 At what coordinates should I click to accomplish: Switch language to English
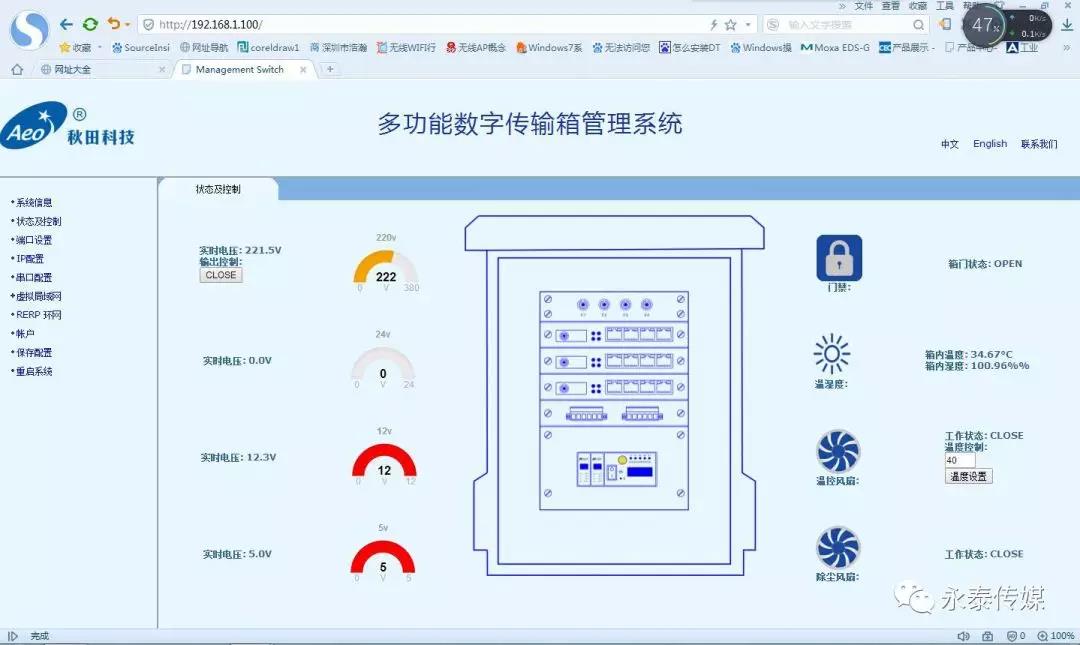990,144
